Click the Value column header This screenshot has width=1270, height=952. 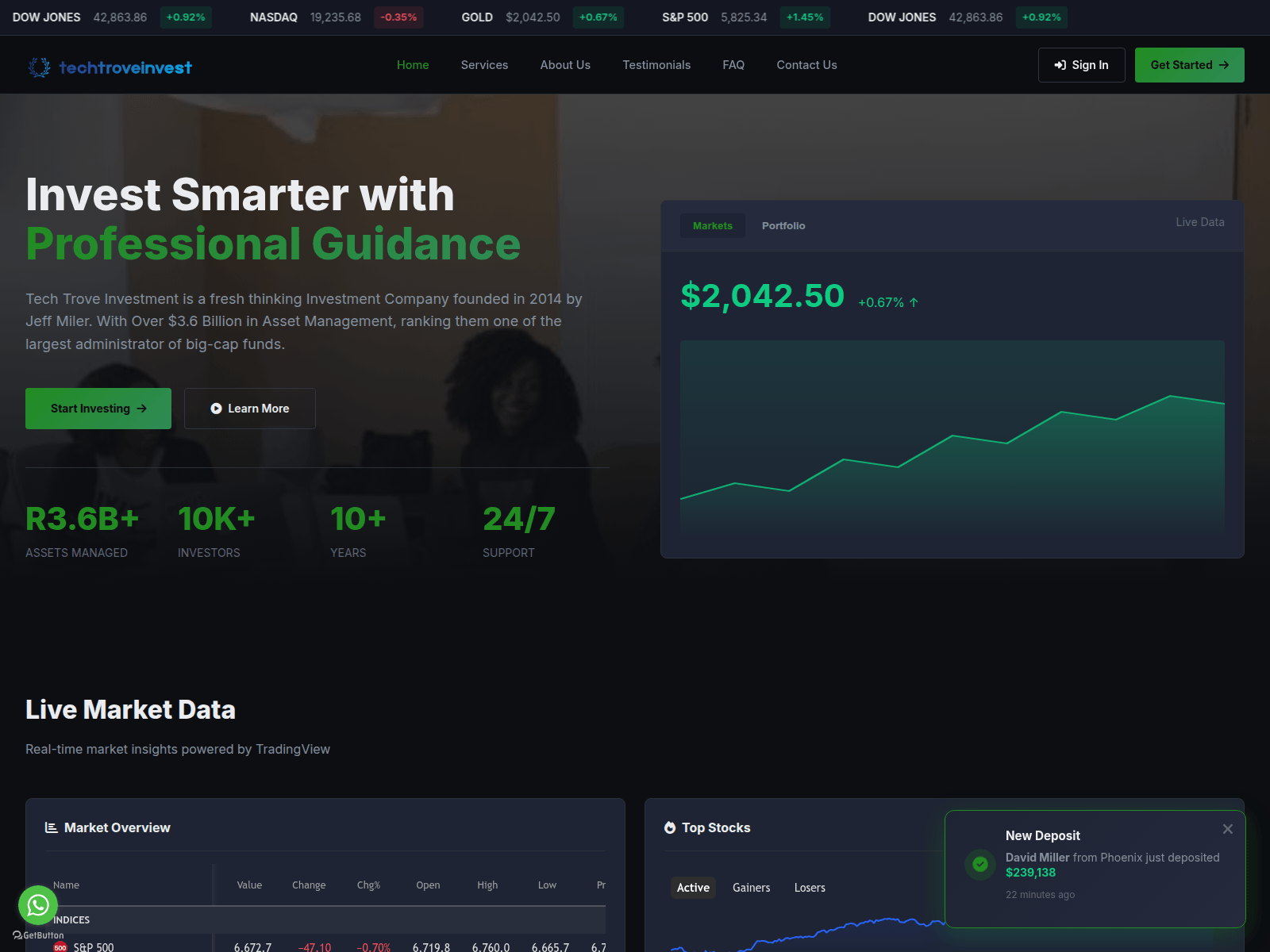[249, 885]
